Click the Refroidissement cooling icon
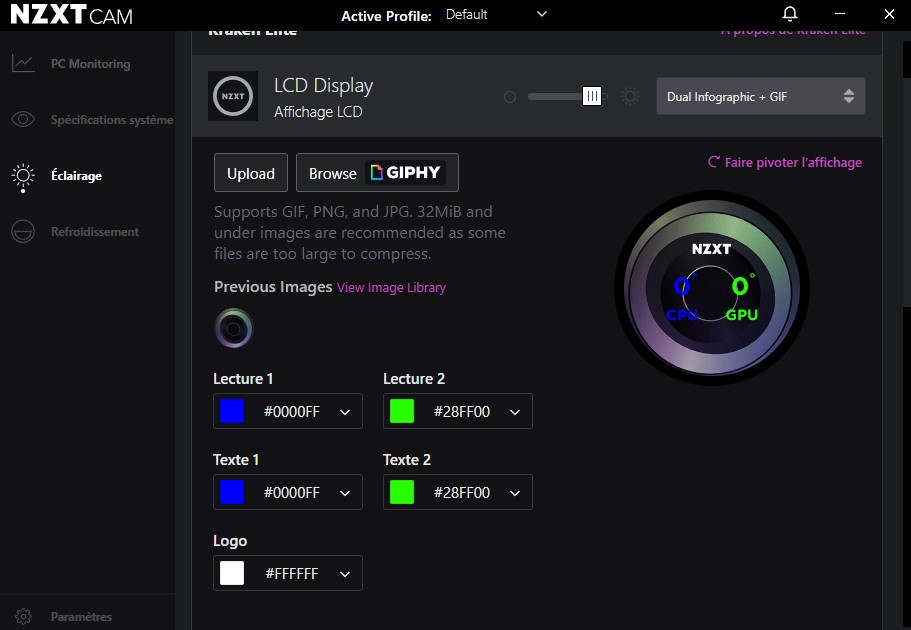 pos(23,232)
